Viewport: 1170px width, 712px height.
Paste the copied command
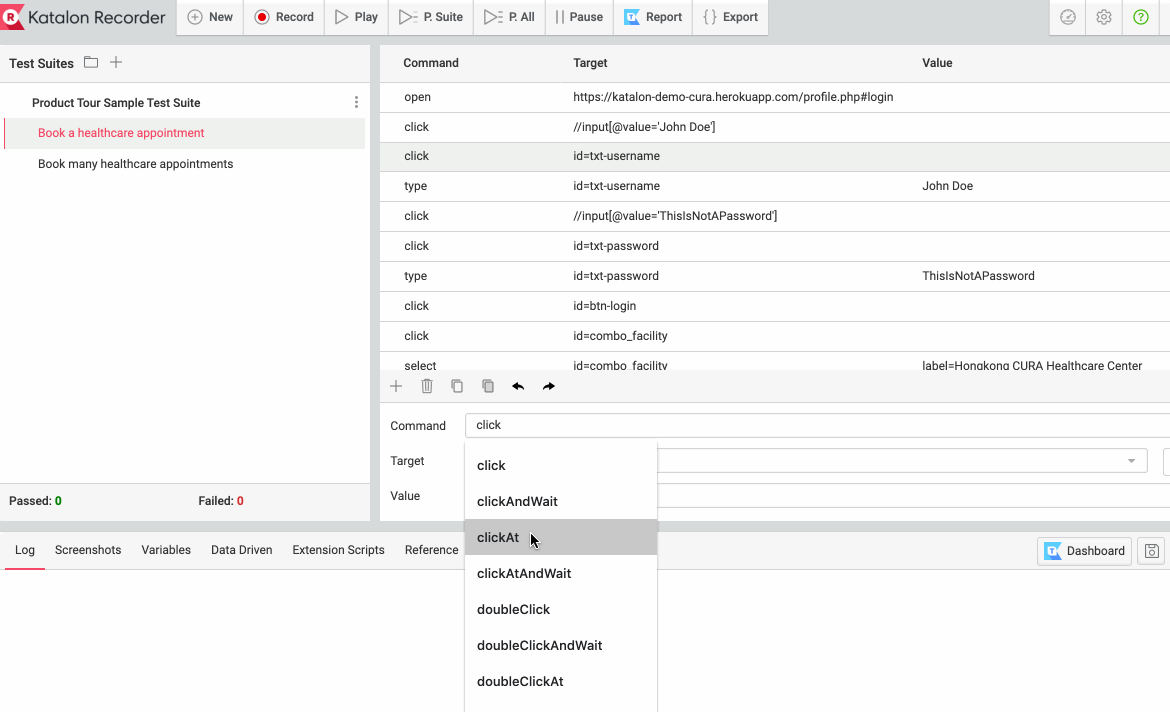pyautogui.click(x=487, y=386)
